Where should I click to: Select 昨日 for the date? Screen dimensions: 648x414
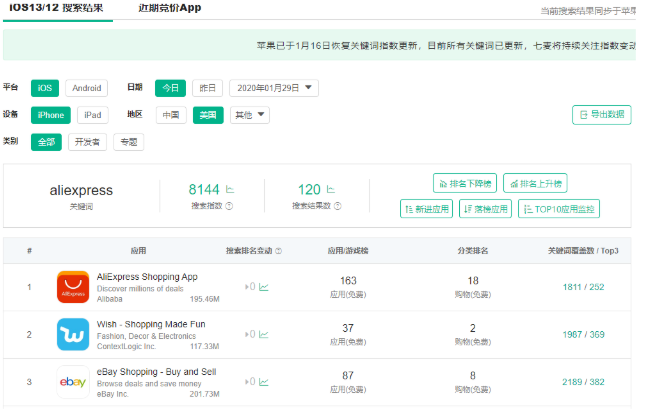click(x=206, y=88)
